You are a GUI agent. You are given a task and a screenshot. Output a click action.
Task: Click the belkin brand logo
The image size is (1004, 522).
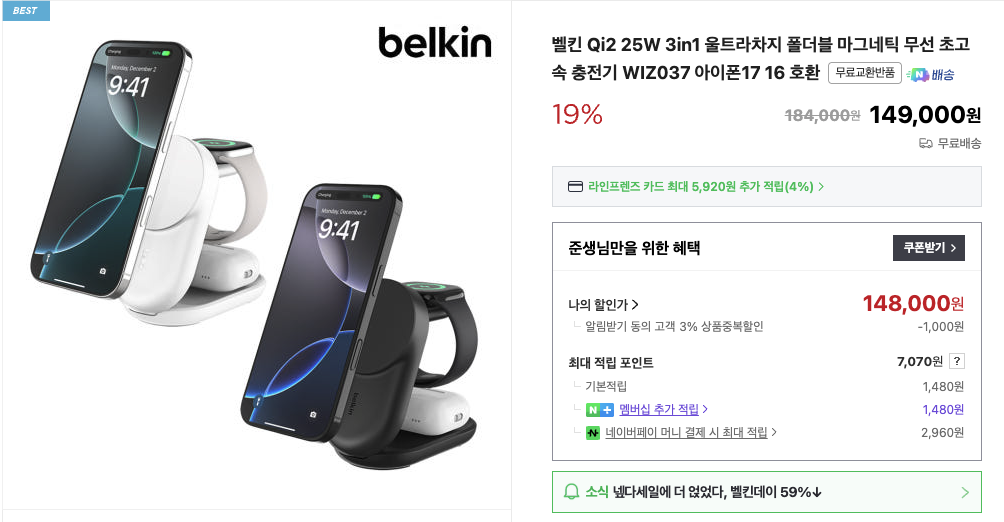point(435,43)
